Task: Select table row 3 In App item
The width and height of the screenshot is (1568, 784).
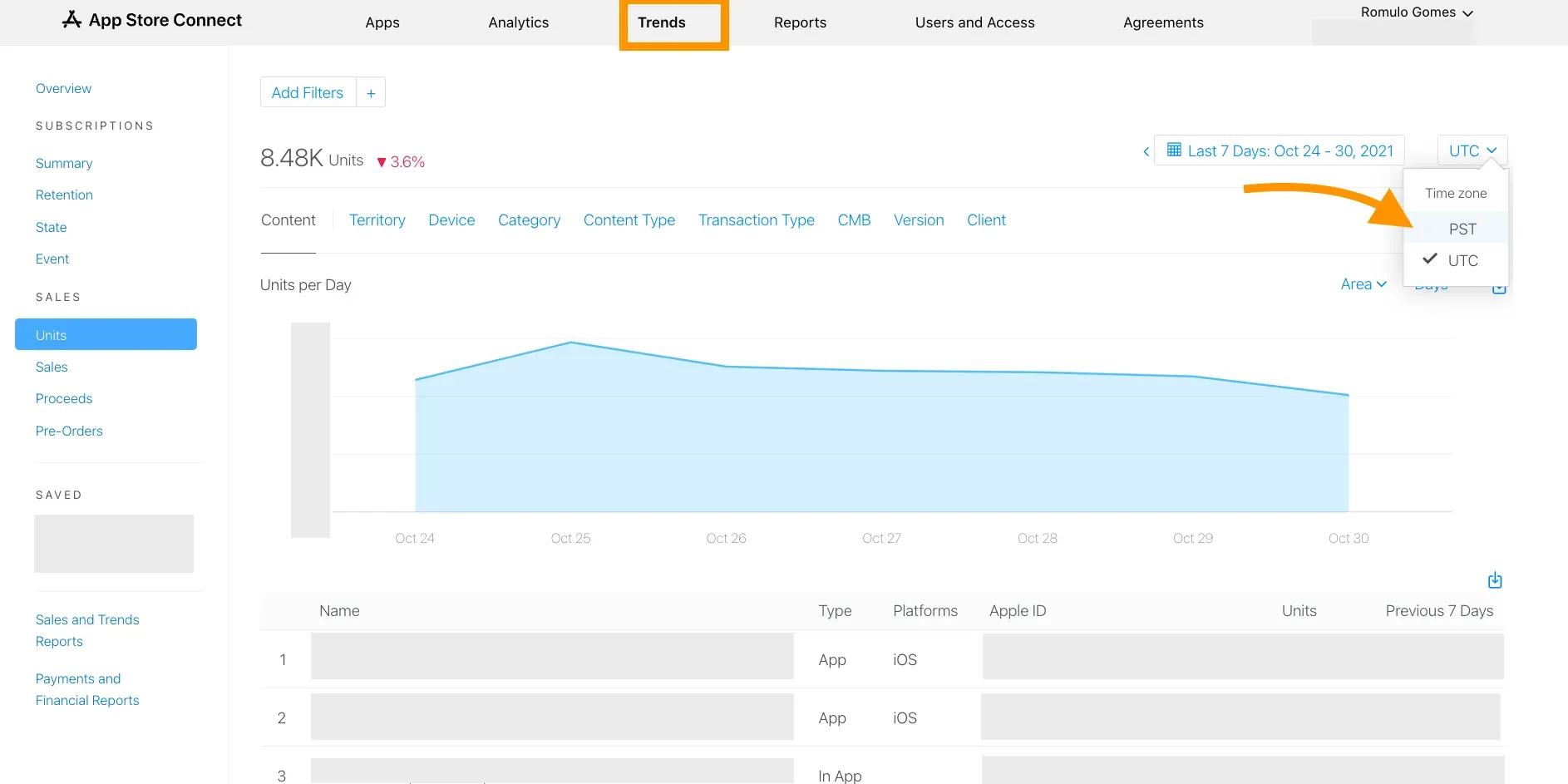Action: tap(881, 767)
